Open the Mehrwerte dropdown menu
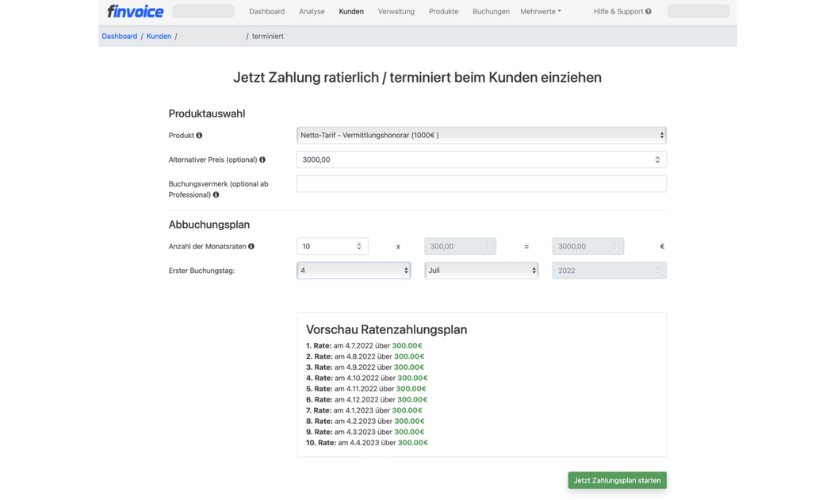836x500 pixels. (x=541, y=11)
